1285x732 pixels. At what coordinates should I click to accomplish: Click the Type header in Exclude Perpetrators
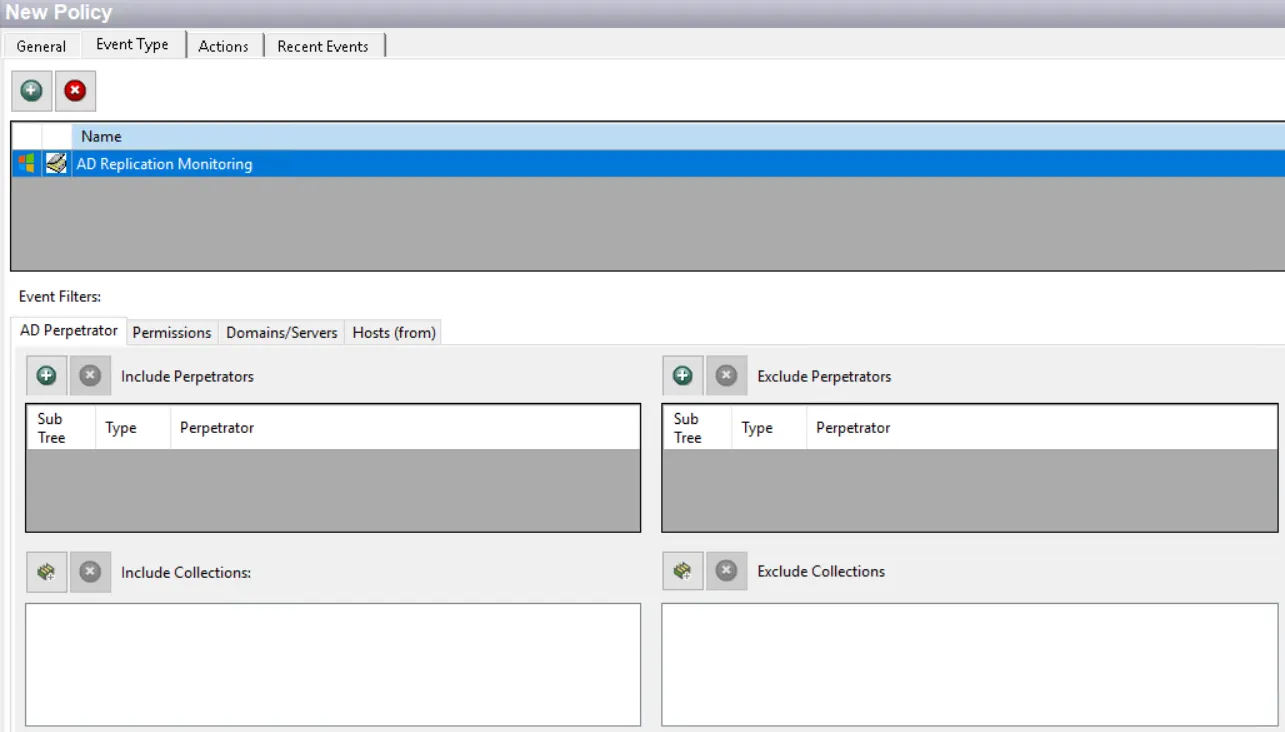[769, 428]
